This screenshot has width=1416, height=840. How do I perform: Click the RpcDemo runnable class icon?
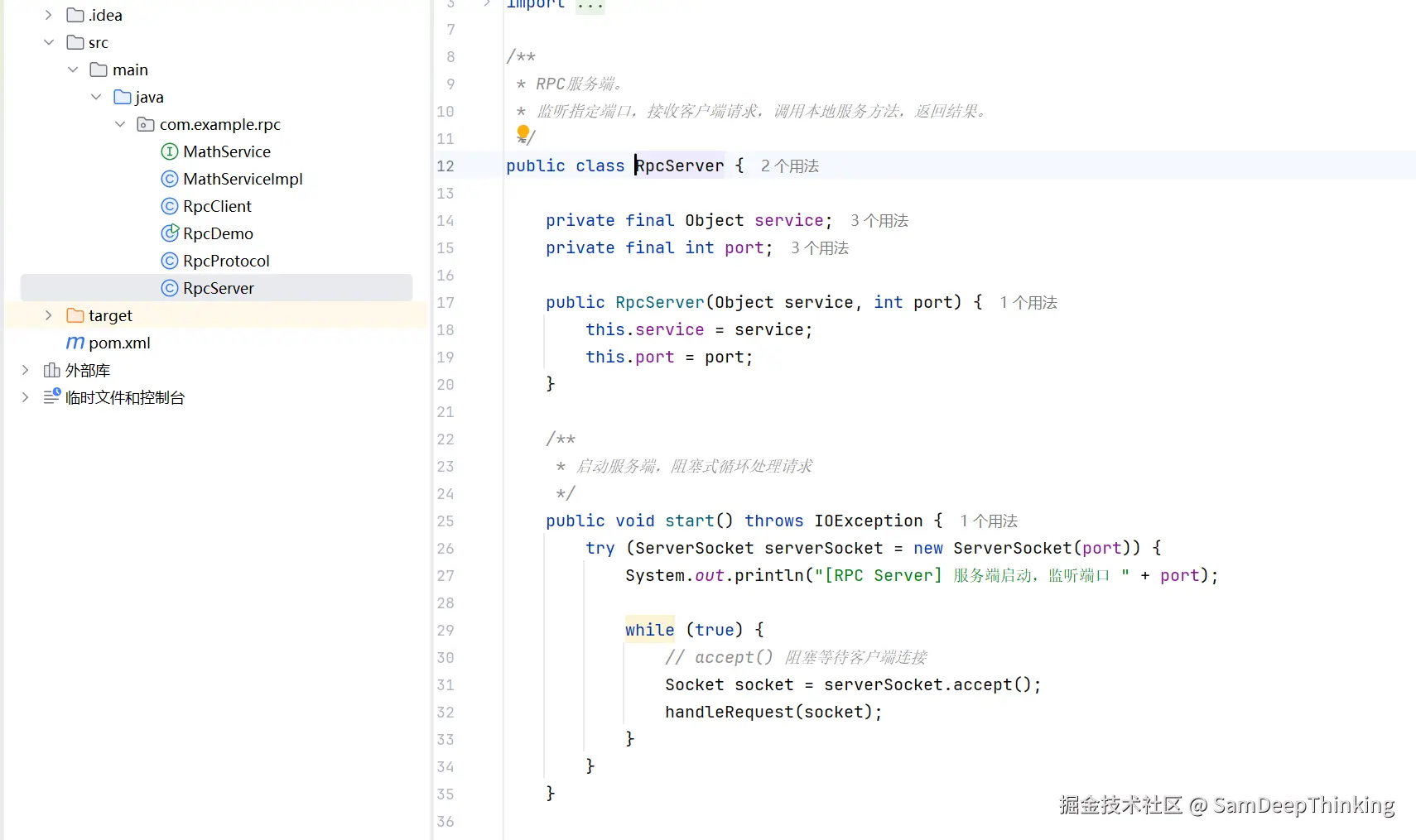170,233
